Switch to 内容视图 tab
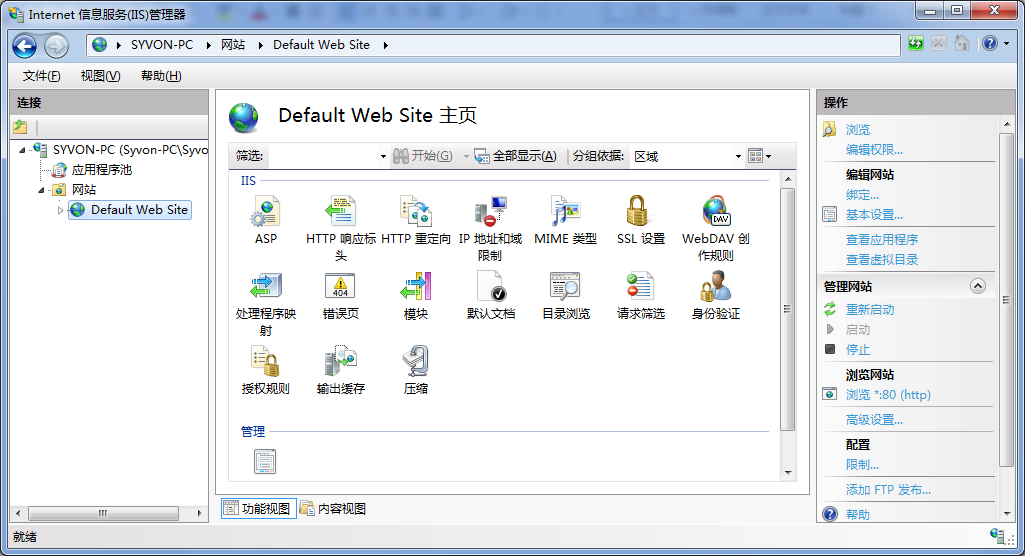1025x556 pixels. (x=333, y=508)
